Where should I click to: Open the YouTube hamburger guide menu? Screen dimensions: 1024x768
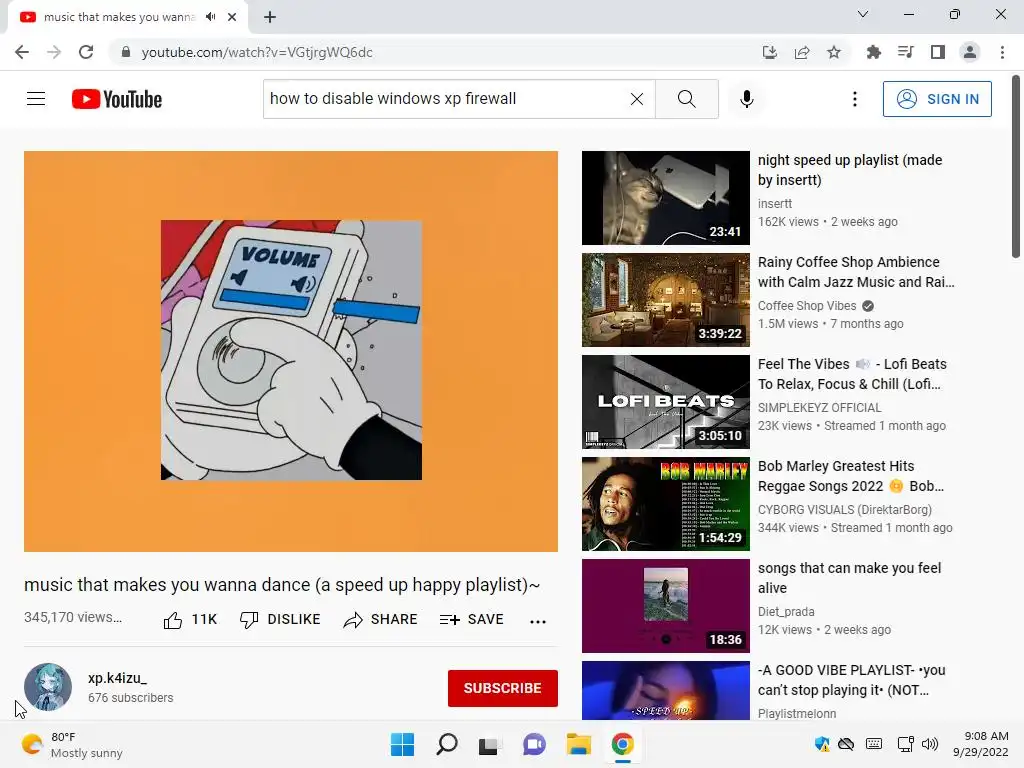[x=36, y=99]
